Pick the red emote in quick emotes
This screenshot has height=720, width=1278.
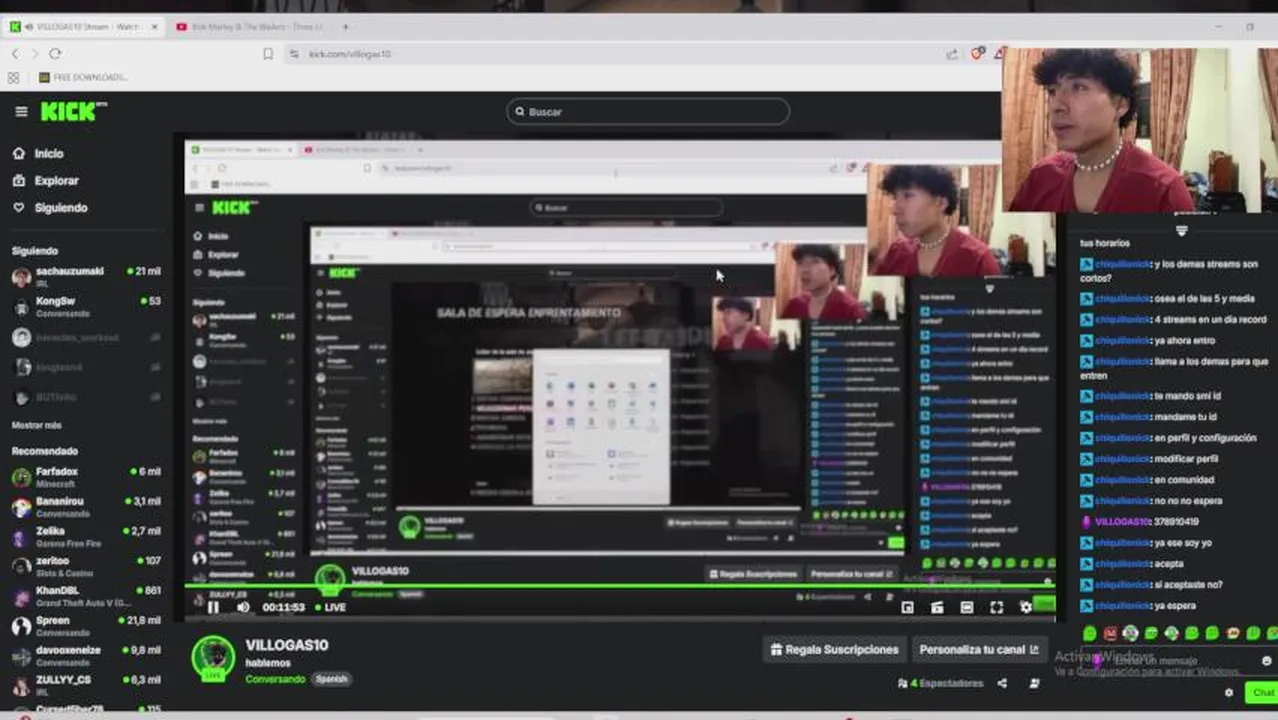[x=1110, y=633]
